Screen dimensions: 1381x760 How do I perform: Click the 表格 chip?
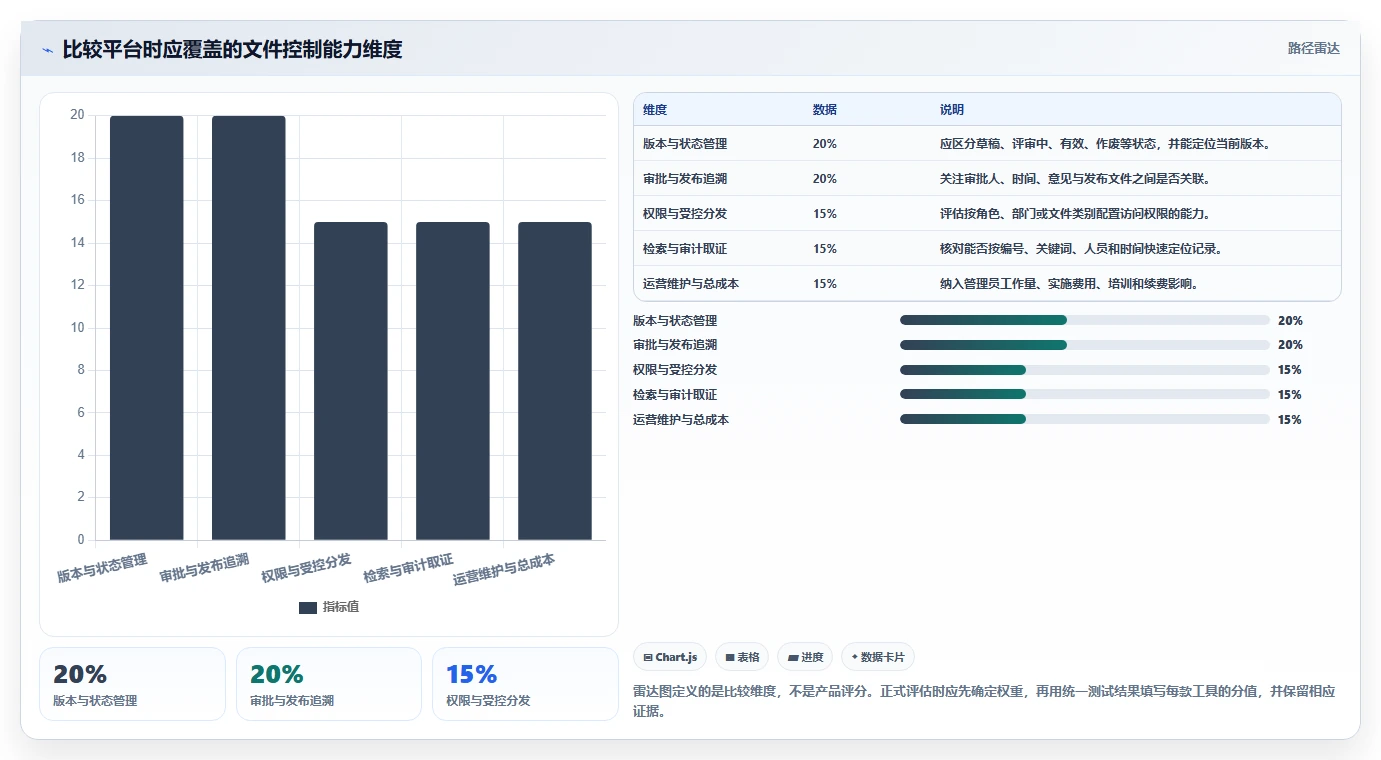point(742,657)
